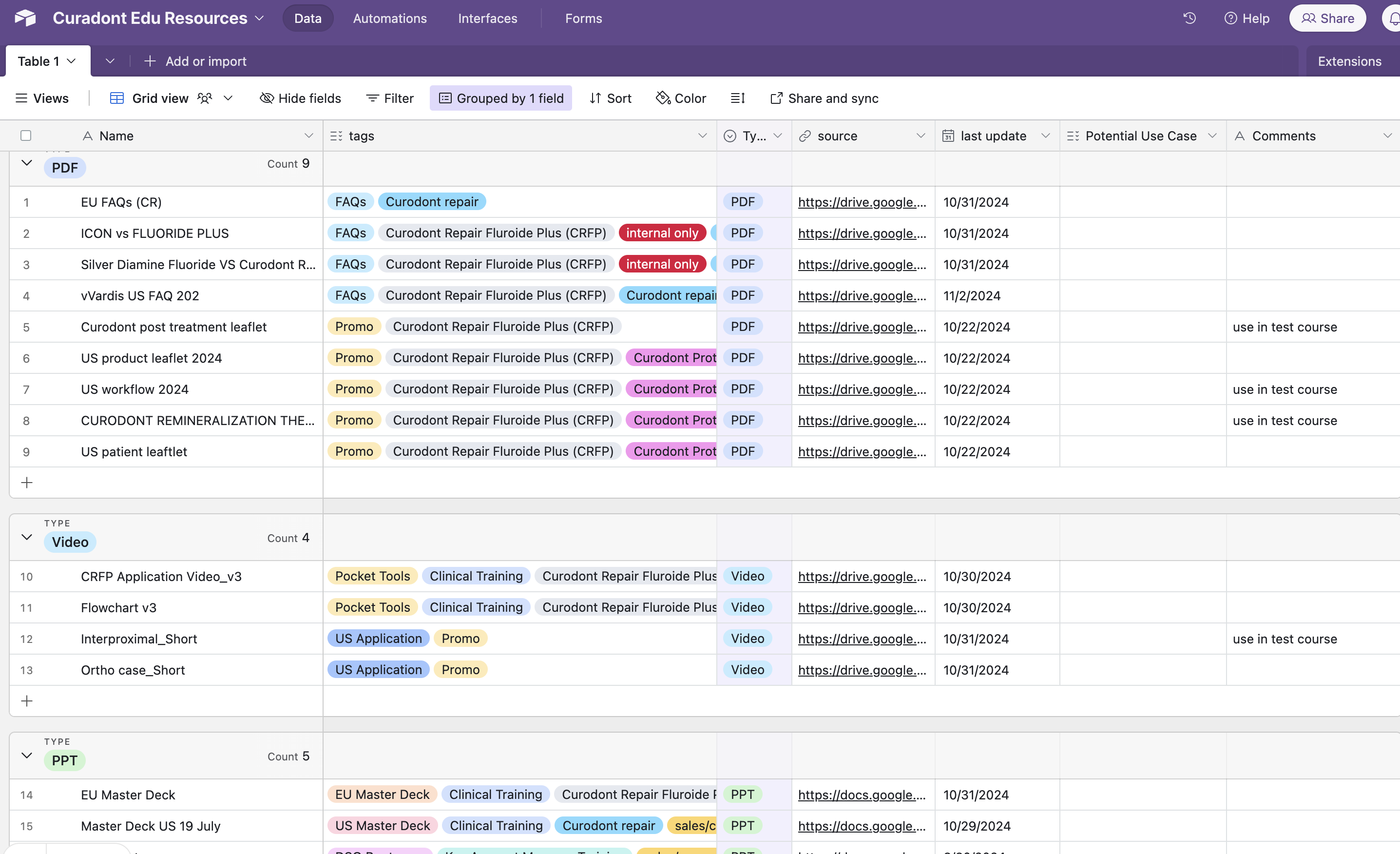The width and height of the screenshot is (1400, 854).
Task: Open the Name column dropdown arrow
Action: click(x=308, y=136)
